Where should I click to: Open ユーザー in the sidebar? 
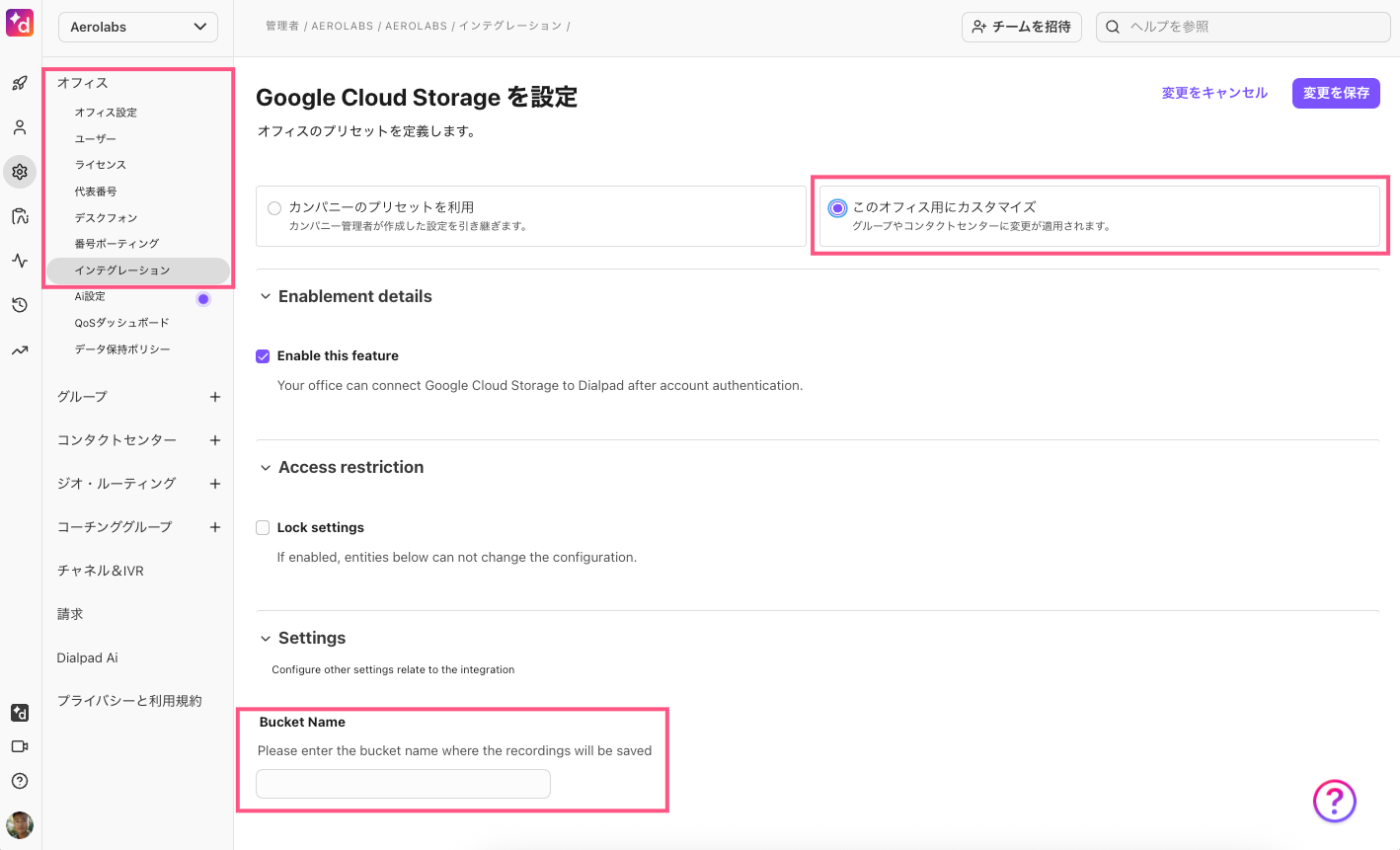coord(95,139)
